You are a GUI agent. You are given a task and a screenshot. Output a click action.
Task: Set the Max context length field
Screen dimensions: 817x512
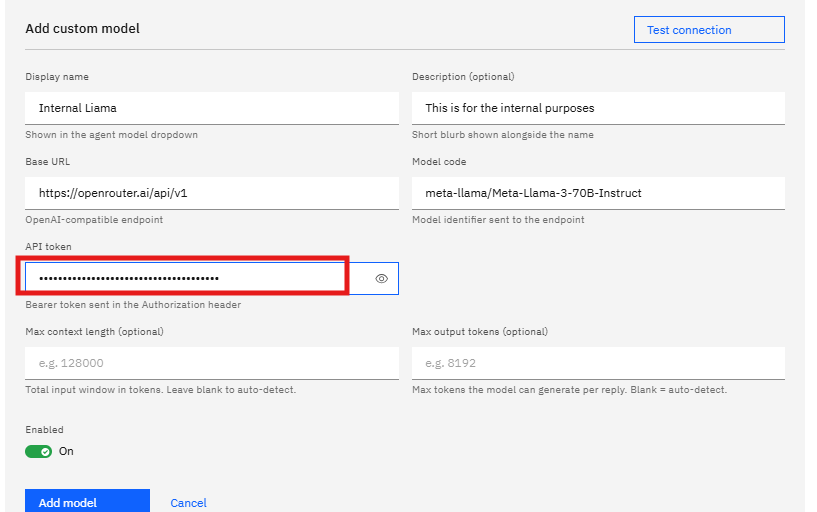[x=212, y=363]
